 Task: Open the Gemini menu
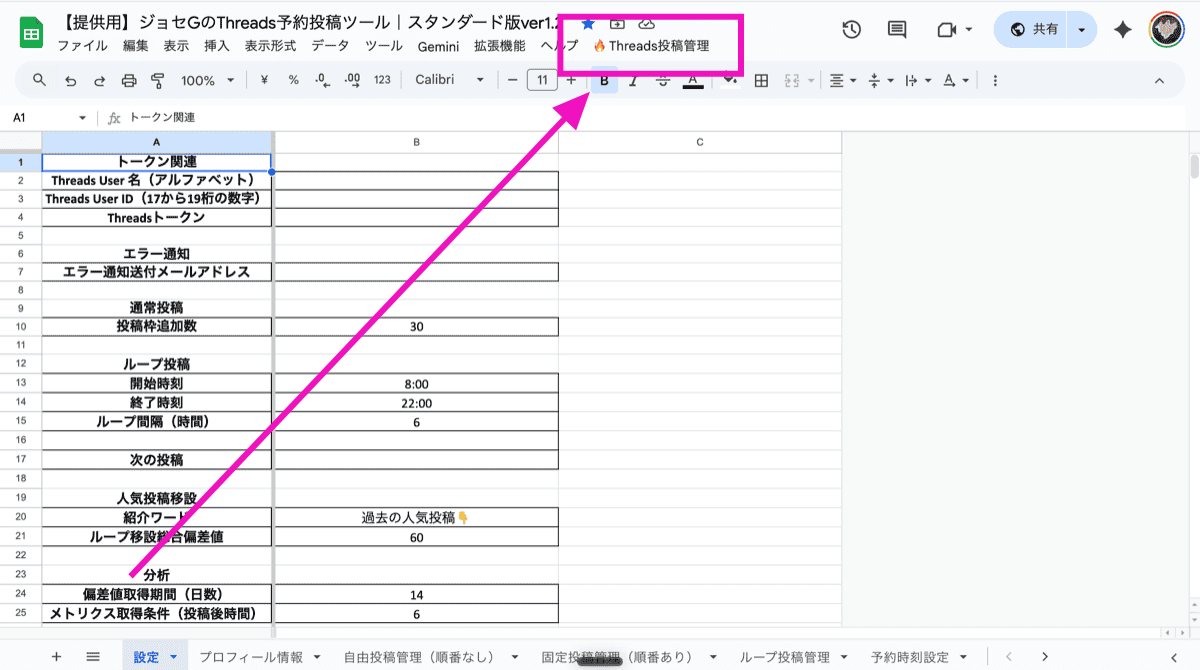438,46
